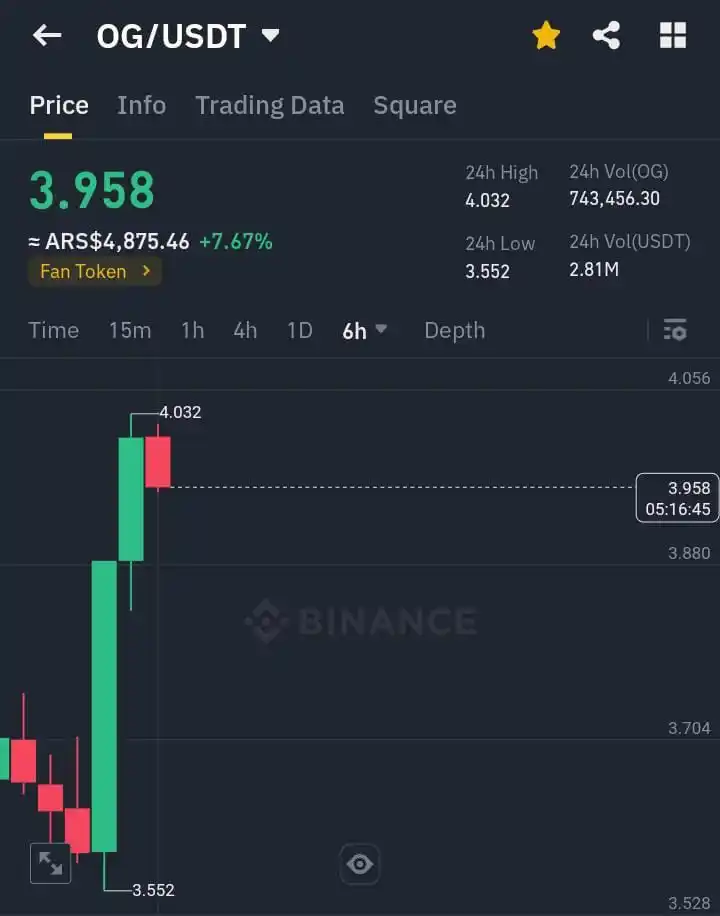Open the Square tab
Viewport: 720px width, 916px height.
pyautogui.click(x=415, y=106)
